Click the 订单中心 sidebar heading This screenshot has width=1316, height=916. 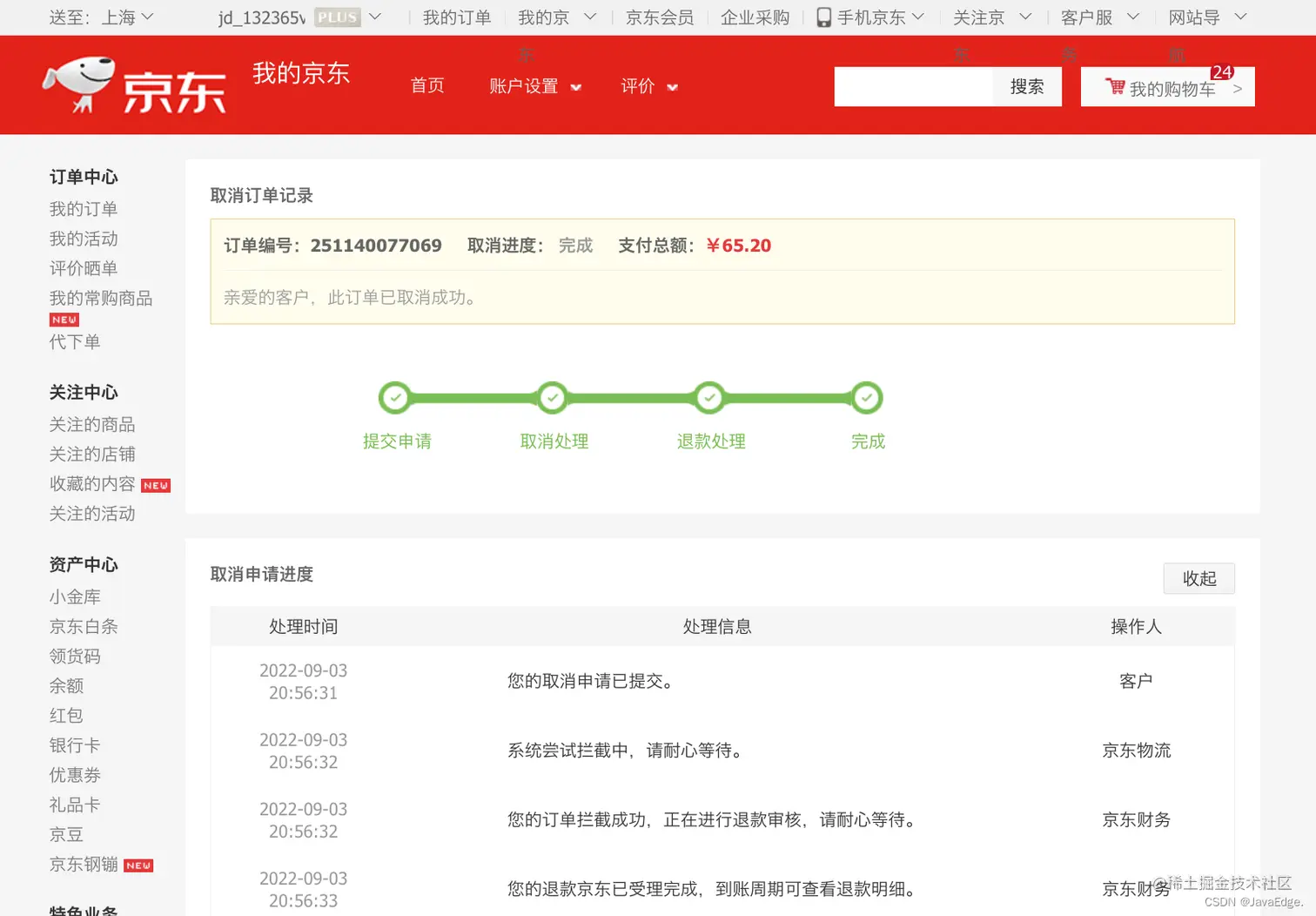click(84, 177)
